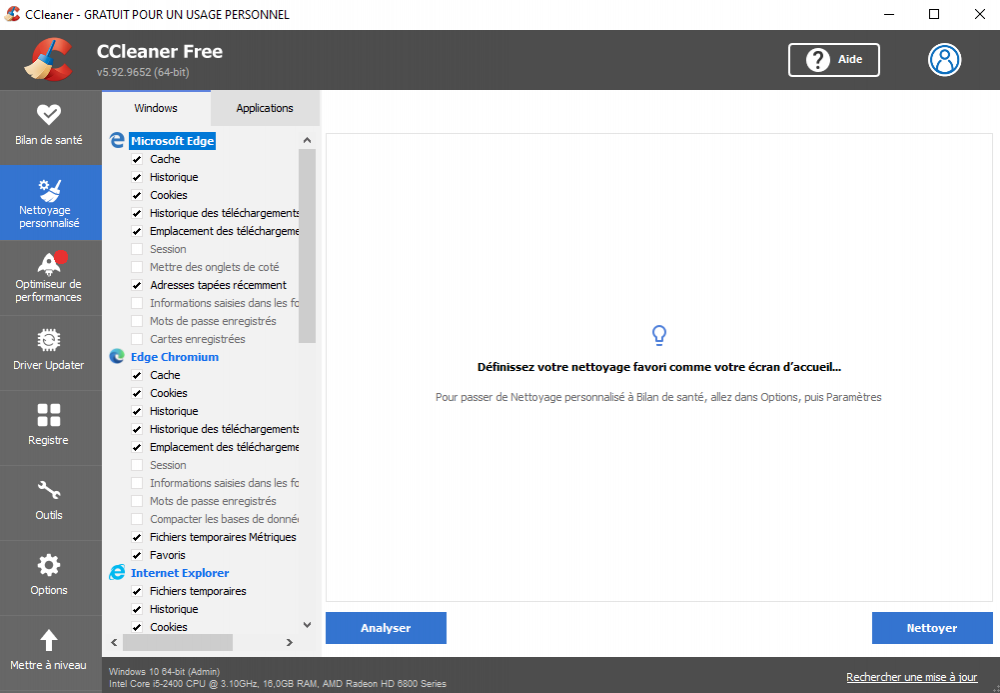Click the vertical scrollbar thumb
The image size is (1000, 693).
[x=307, y=246]
